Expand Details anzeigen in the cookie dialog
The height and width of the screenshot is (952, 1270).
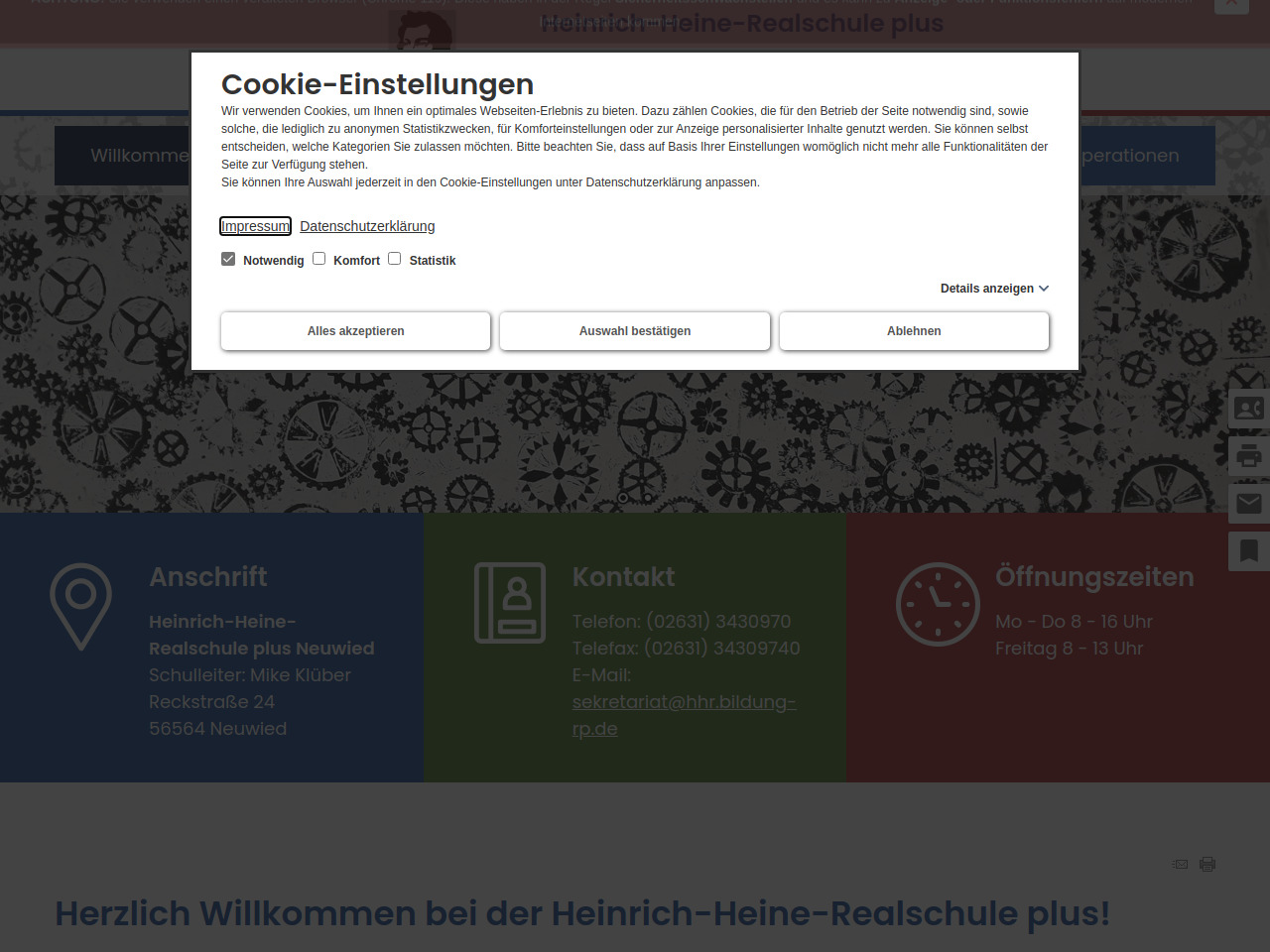coord(994,289)
